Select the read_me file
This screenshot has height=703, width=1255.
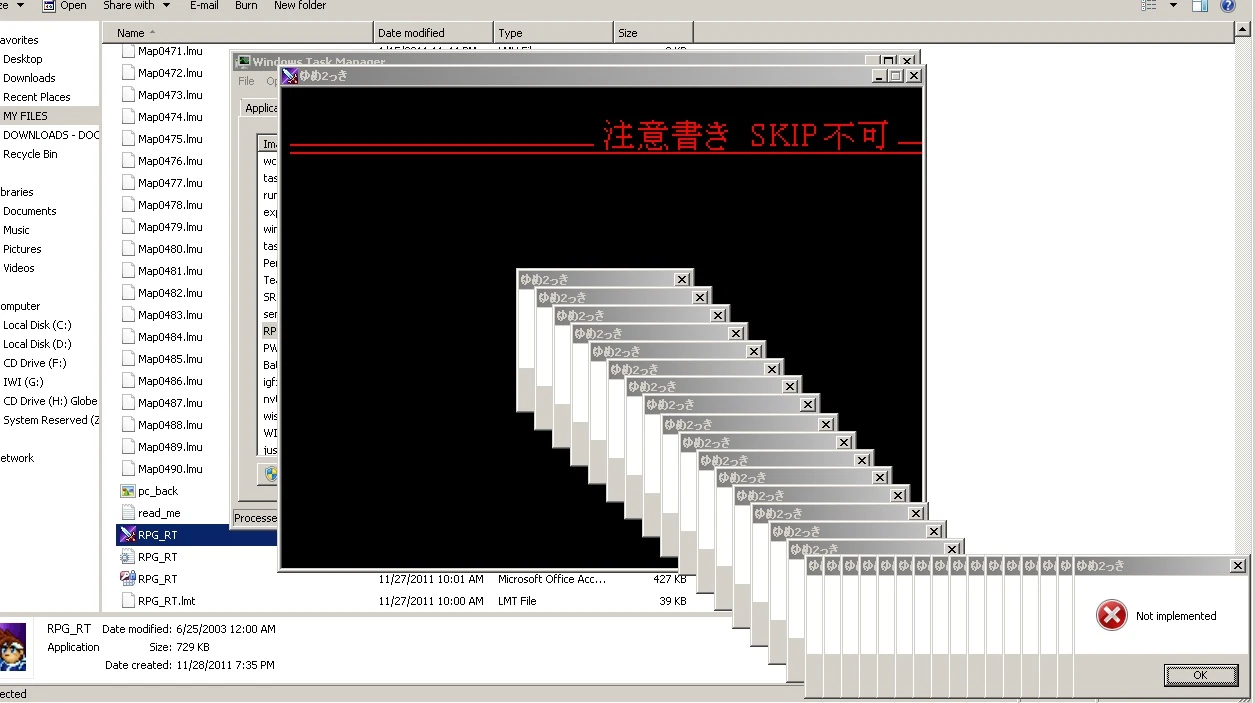(x=158, y=513)
